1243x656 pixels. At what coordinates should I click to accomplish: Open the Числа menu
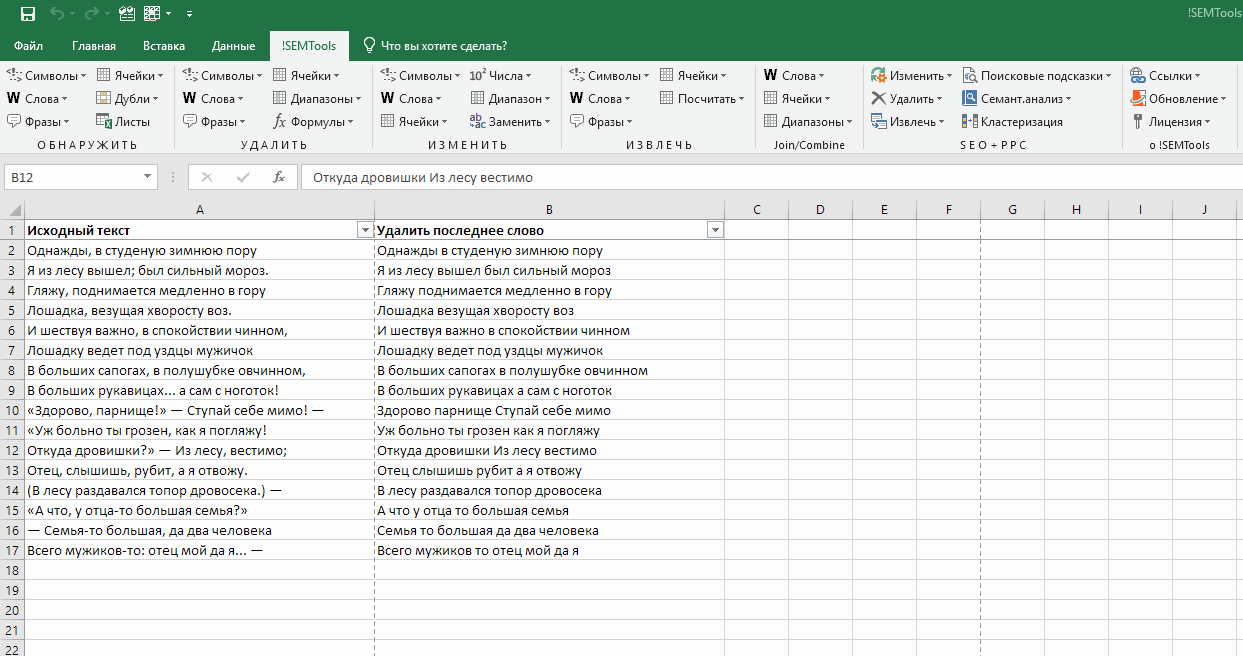click(501, 75)
